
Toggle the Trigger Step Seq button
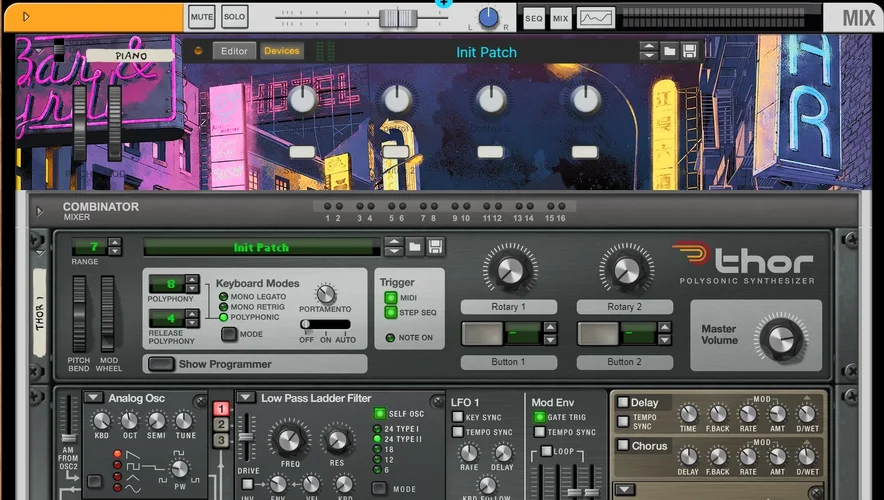click(391, 313)
